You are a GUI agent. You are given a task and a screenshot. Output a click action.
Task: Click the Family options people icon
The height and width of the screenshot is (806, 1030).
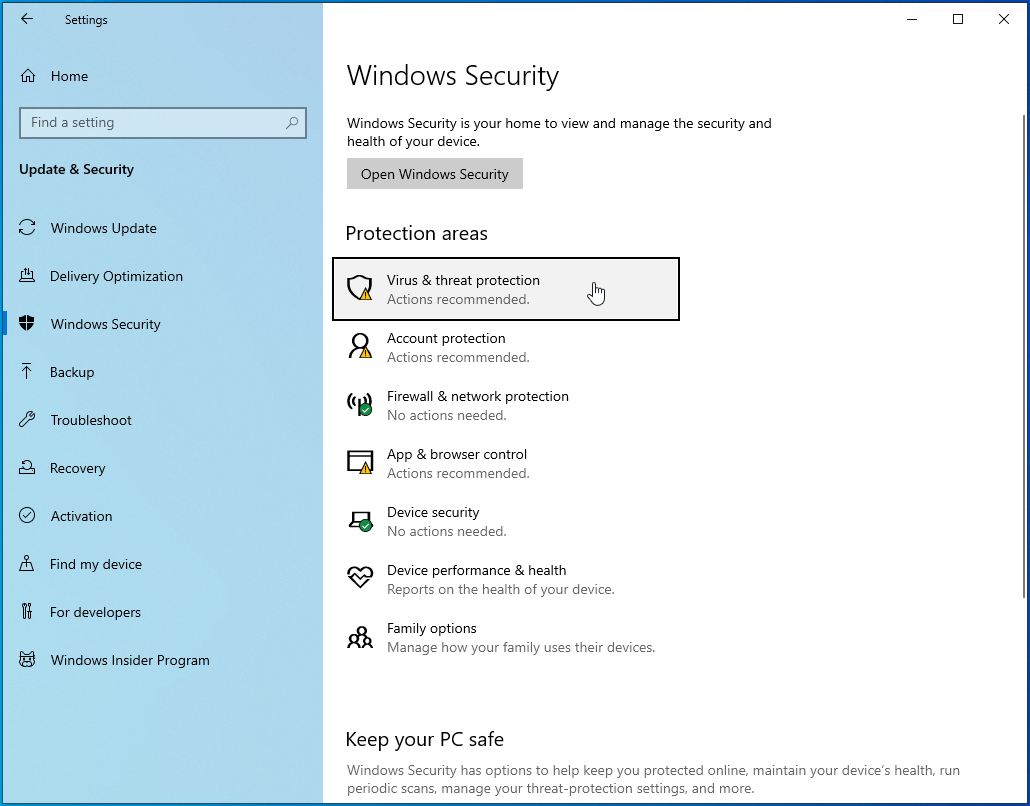coord(359,637)
